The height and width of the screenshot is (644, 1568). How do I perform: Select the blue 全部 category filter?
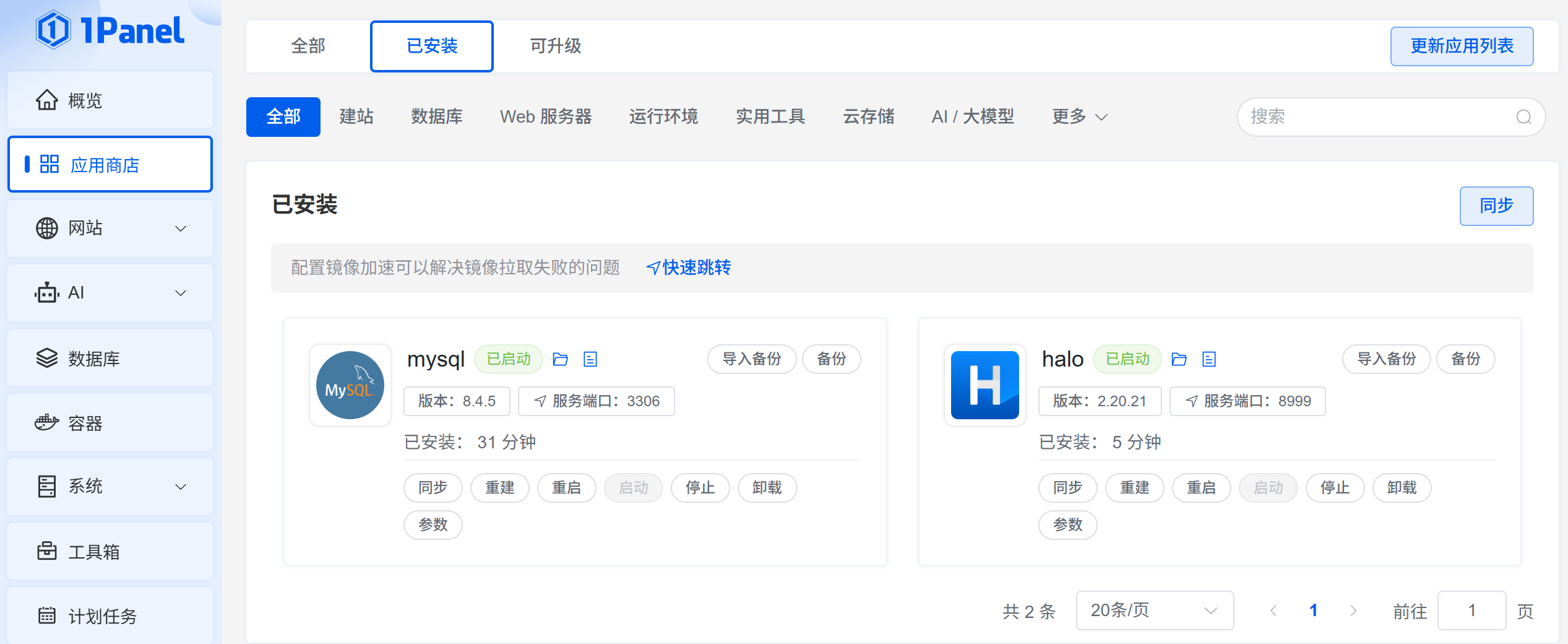click(283, 116)
